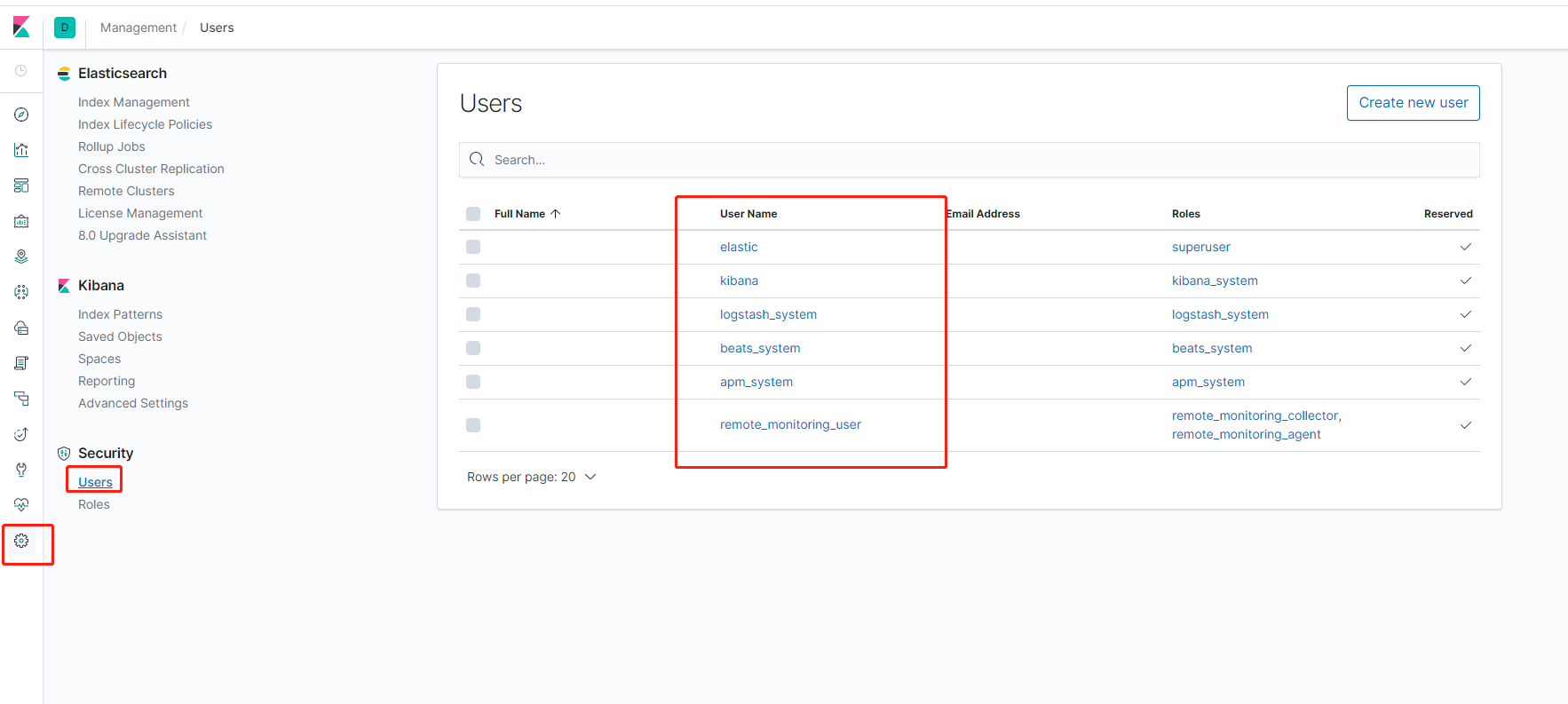Open the default space avatar D

pyautogui.click(x=65, y=28)
